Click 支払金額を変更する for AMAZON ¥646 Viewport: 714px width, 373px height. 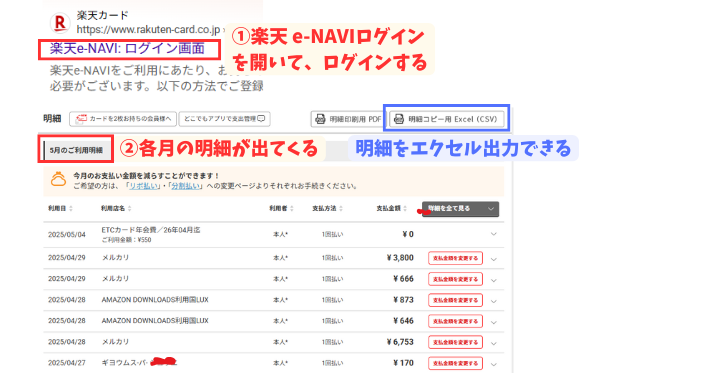click(455, 321)
